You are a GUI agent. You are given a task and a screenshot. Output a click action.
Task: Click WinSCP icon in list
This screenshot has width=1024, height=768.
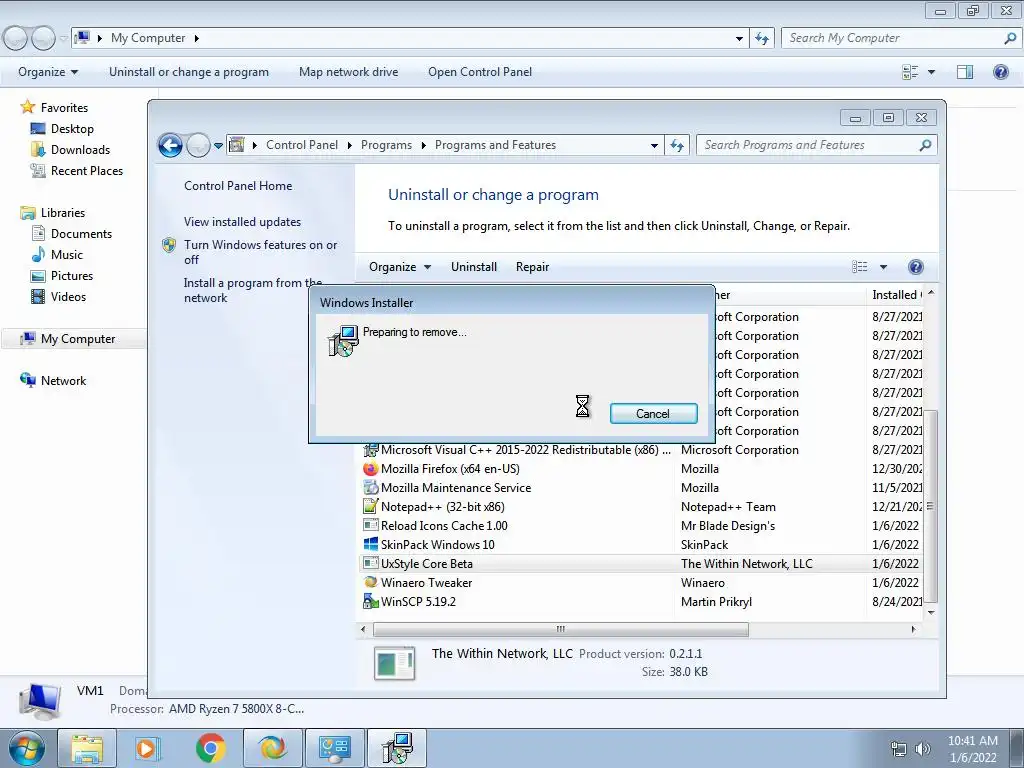pyautogui.click(x=370, y=601)
